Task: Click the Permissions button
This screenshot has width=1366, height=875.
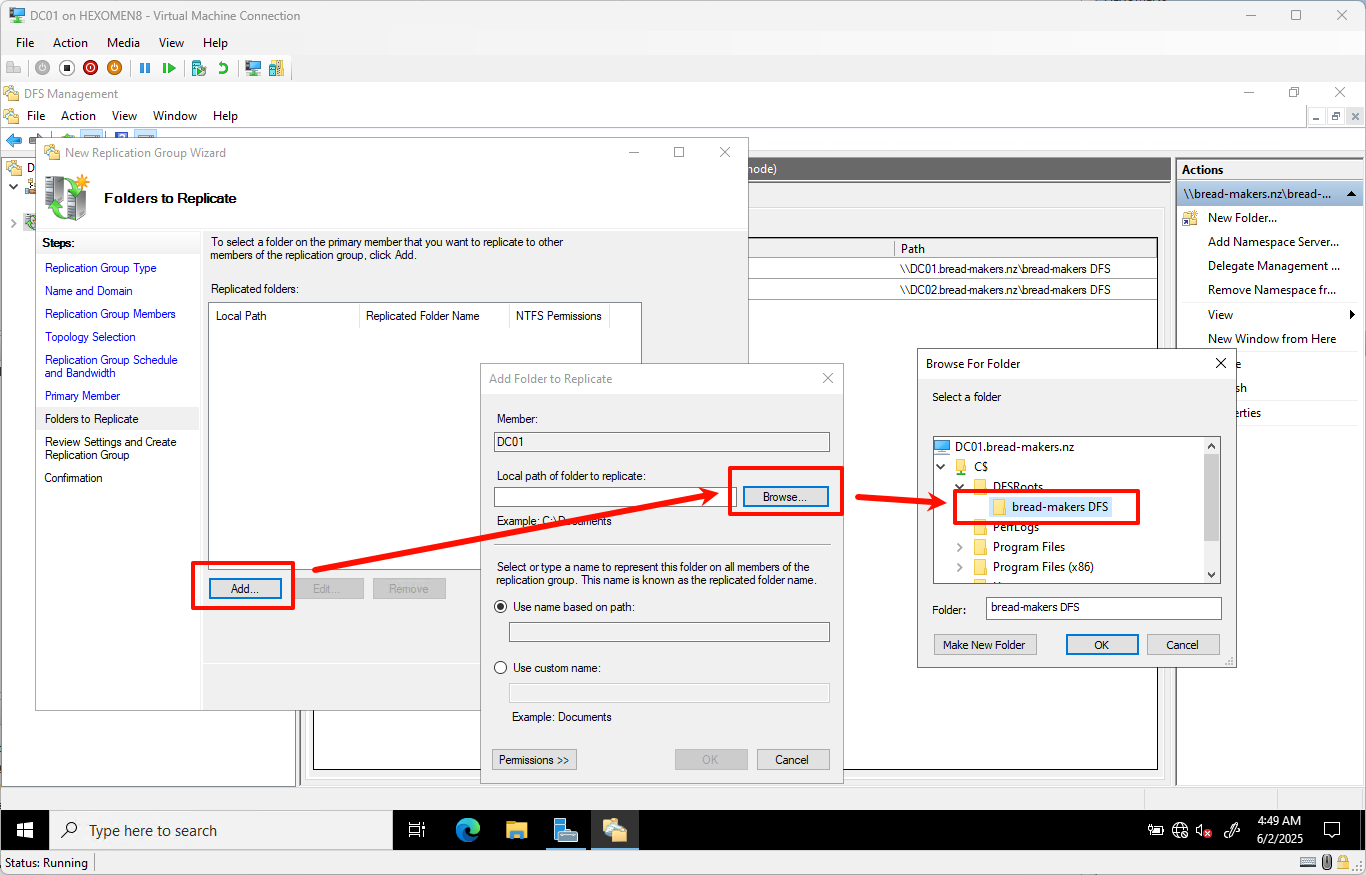Action: tap(534, 759)
